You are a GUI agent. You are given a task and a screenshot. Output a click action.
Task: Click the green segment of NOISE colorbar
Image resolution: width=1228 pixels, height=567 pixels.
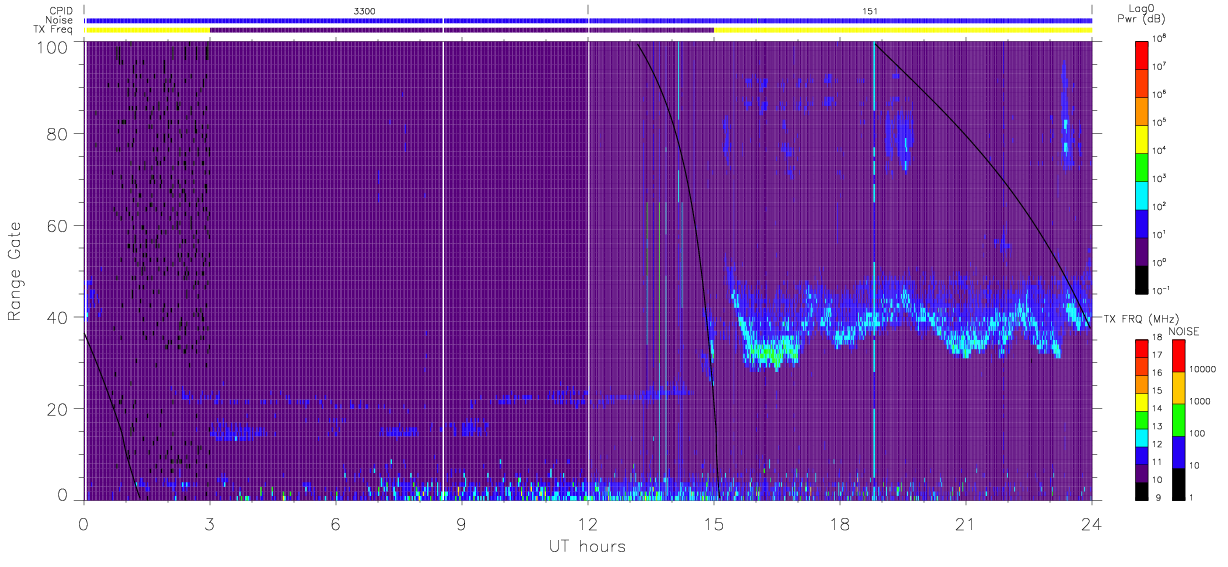1178,420
